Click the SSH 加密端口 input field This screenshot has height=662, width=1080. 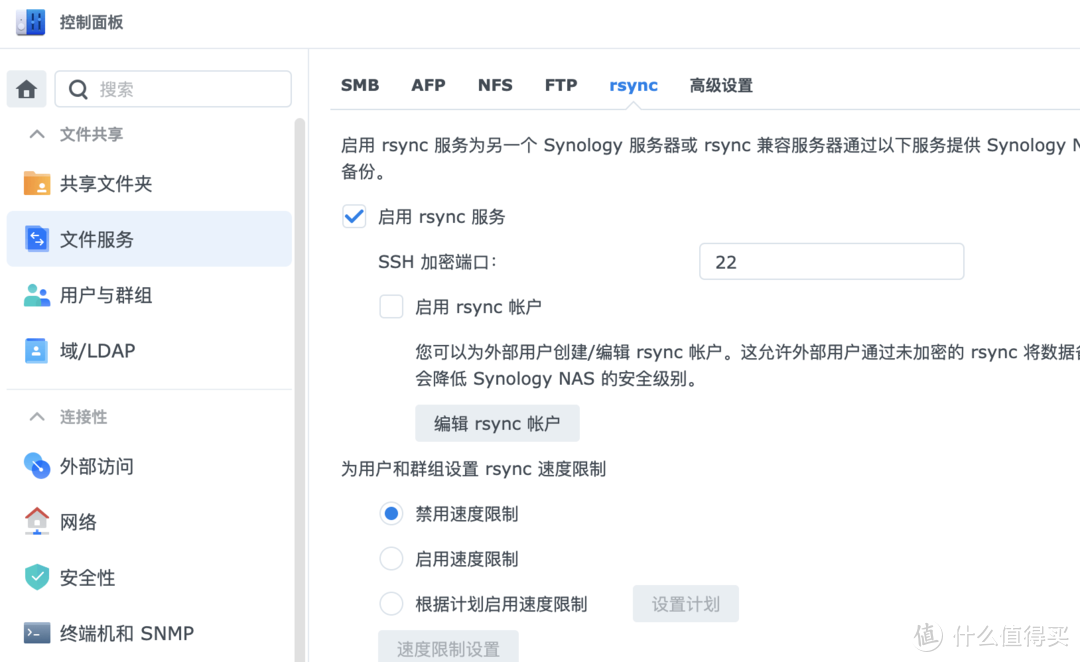click(831, 261)
